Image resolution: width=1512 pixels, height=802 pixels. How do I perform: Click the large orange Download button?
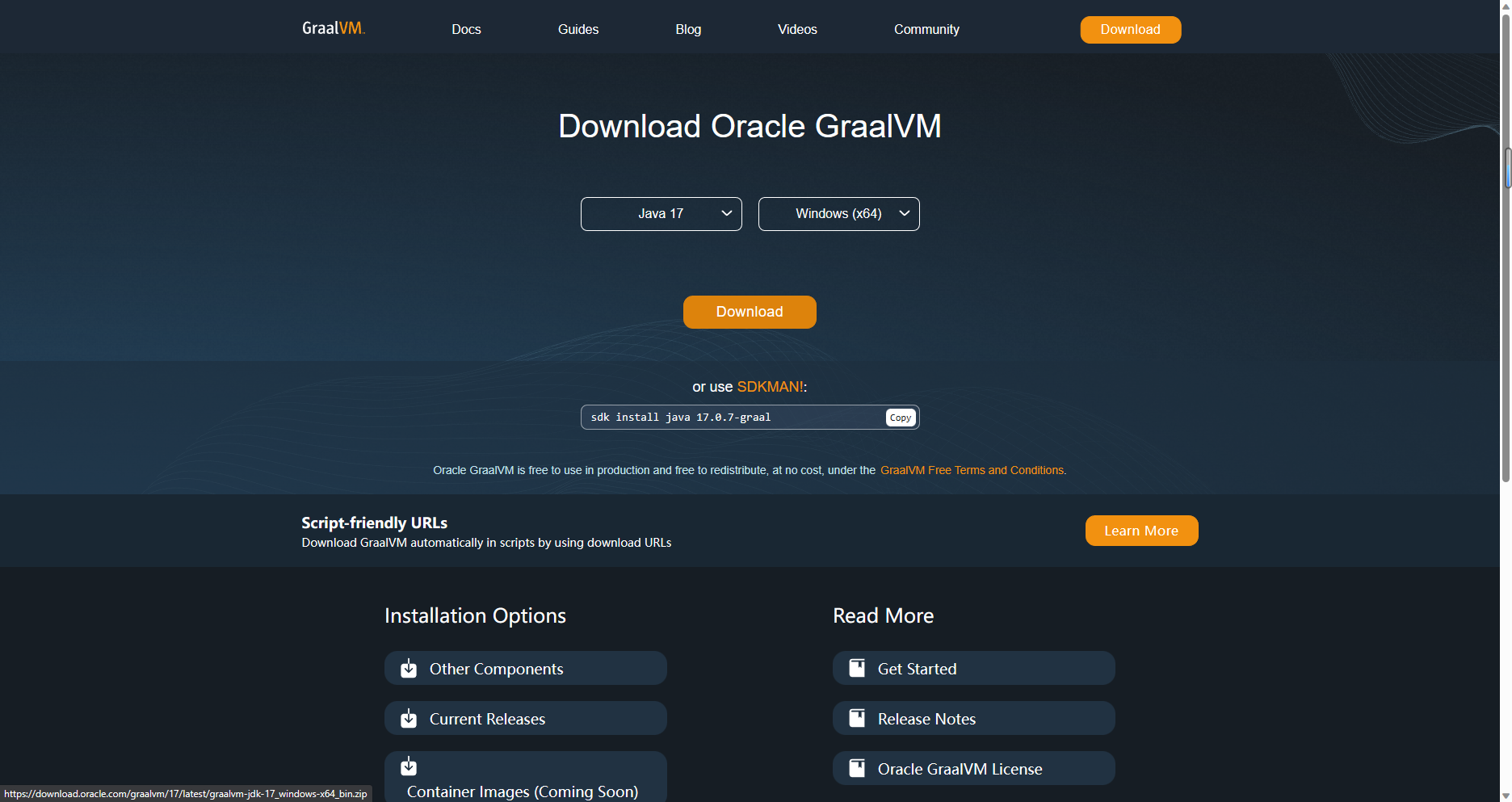click(750, 312)
